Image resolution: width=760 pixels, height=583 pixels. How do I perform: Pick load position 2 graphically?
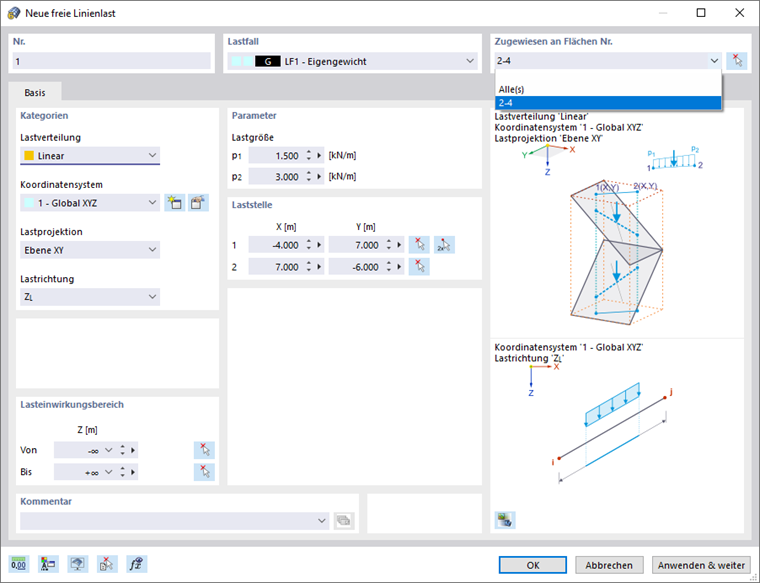[x=419, y=267]
